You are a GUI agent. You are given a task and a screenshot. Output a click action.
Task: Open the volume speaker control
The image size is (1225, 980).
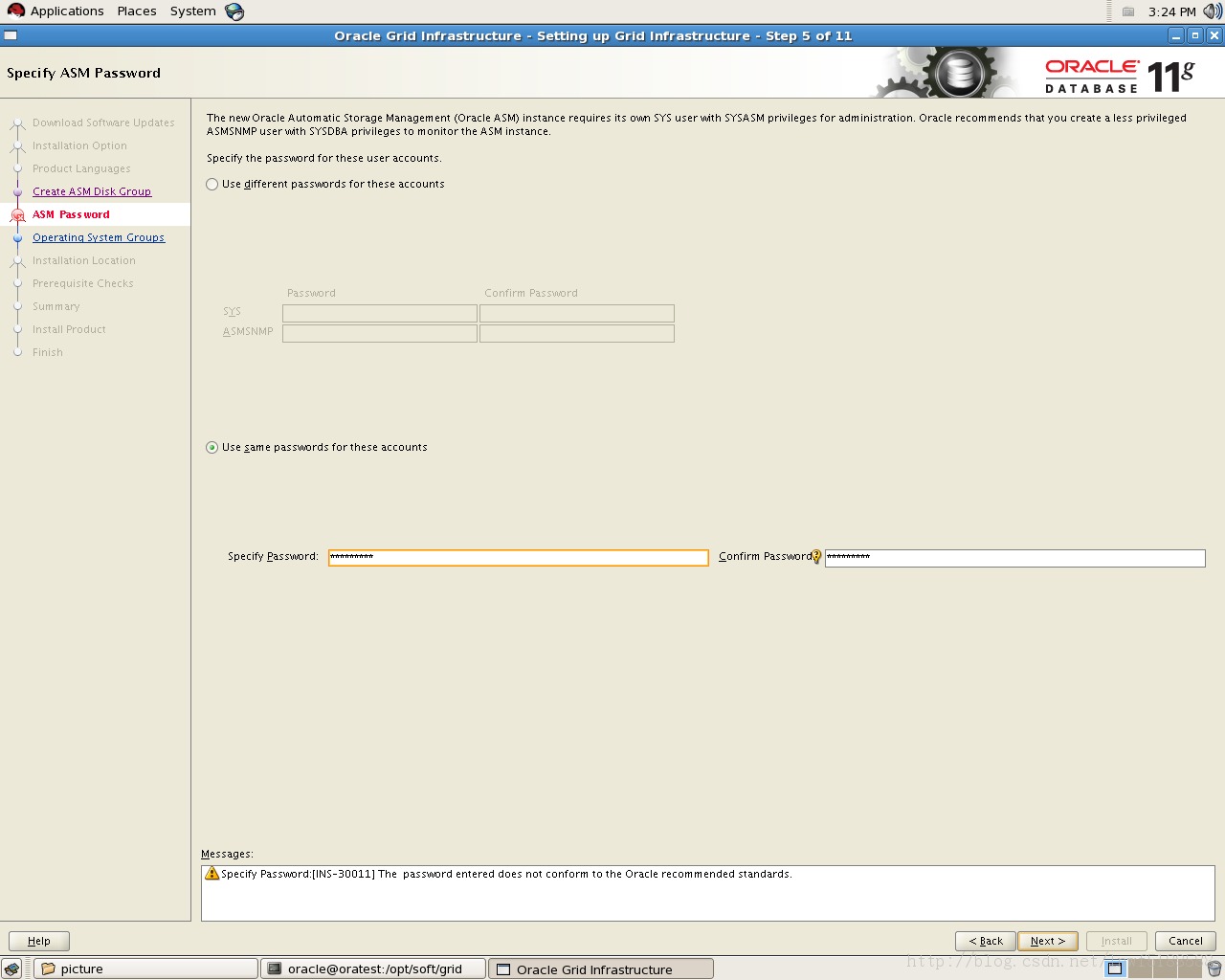[x=1213, y=11]
